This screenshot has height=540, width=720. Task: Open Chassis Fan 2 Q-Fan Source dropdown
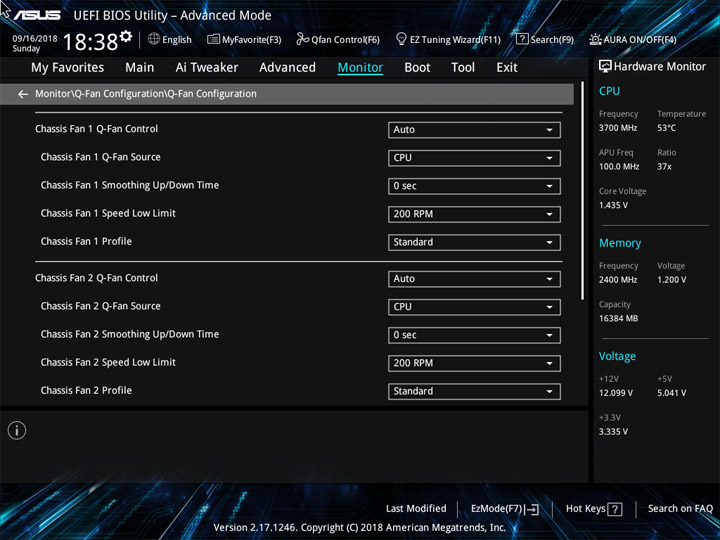[474, 307]
